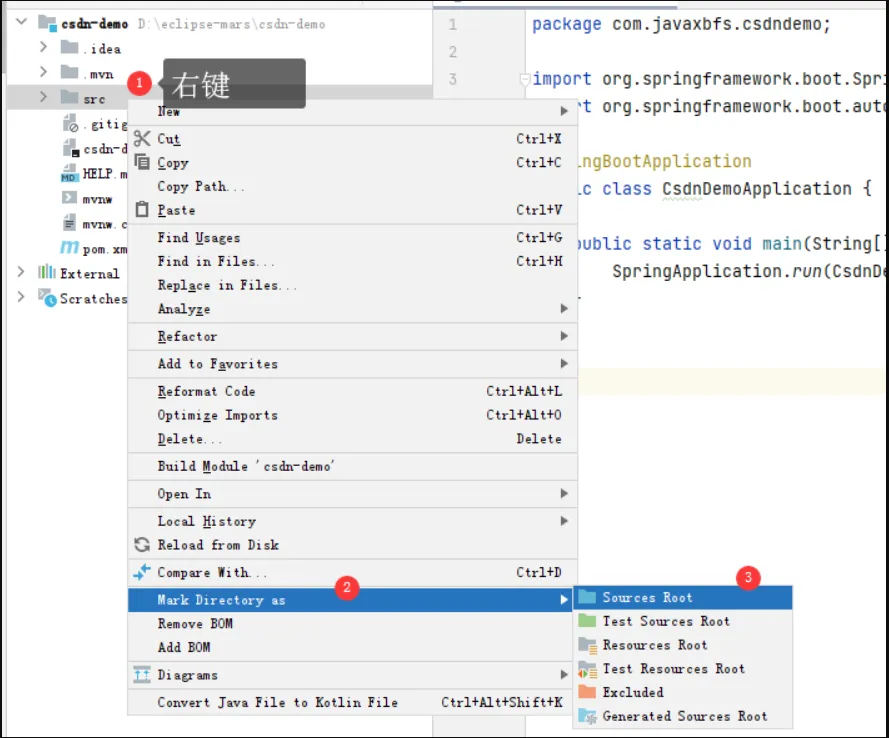The height and width of the screenshot is (738, 889).
Task: Select Build Module 'csdn-demo'
Action: pyautogui.click(x=353, y=466)
